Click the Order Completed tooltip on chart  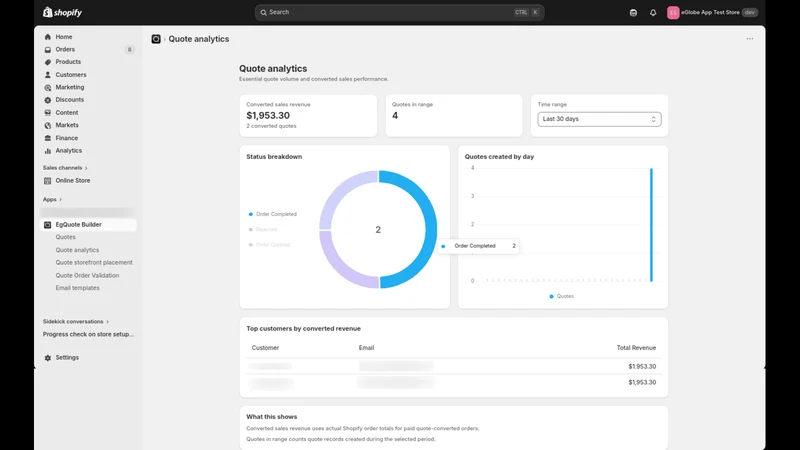479,246
